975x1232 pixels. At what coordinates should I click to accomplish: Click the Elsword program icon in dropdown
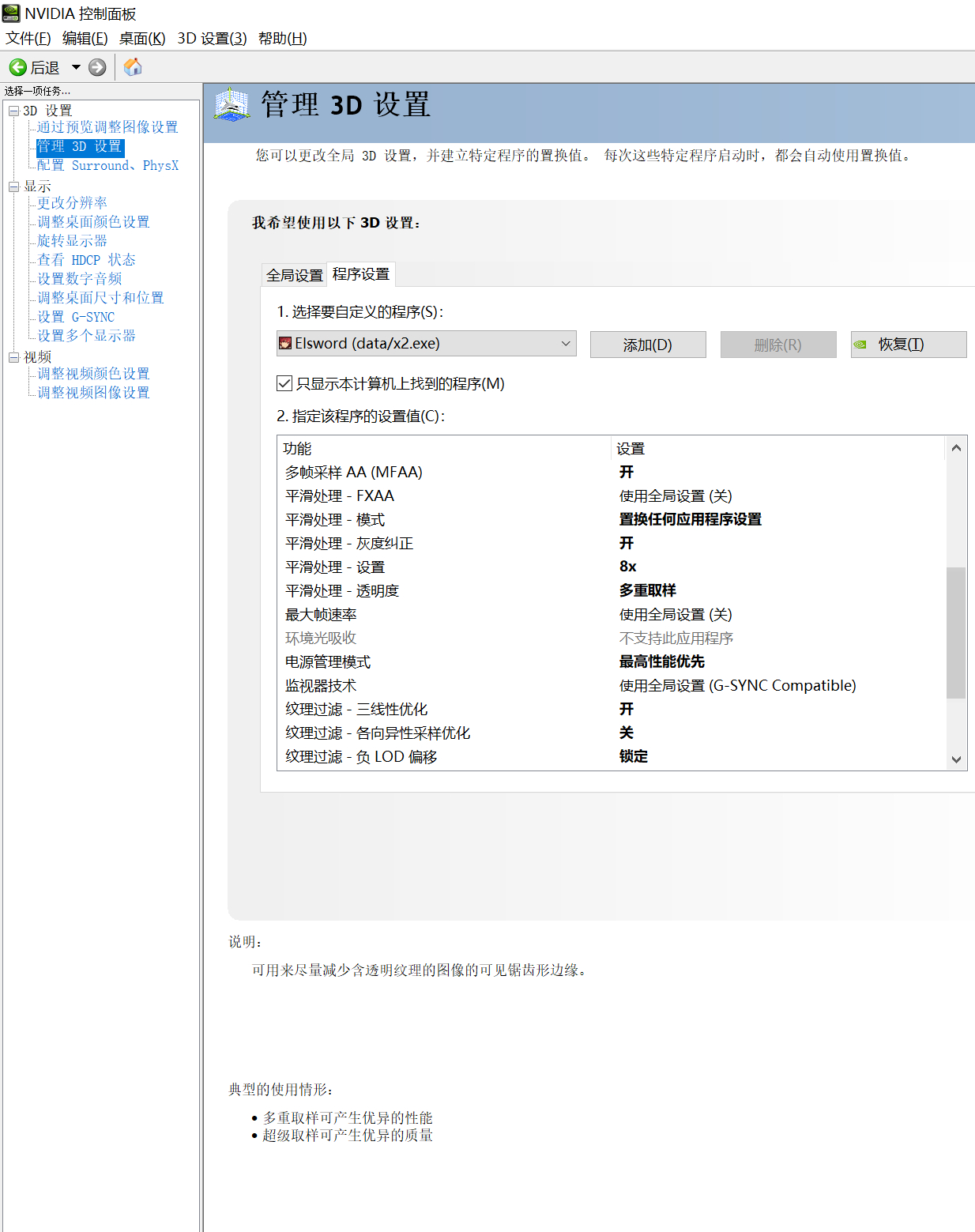tap(285, 343)
